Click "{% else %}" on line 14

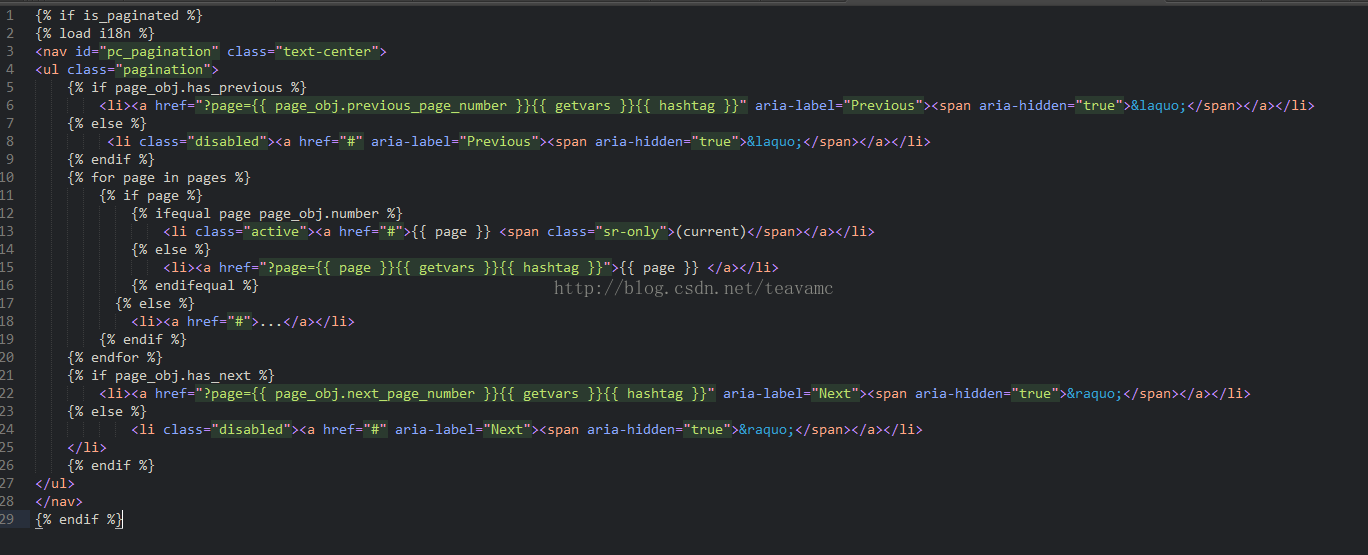pyautogui.click(x=171, y=250)
